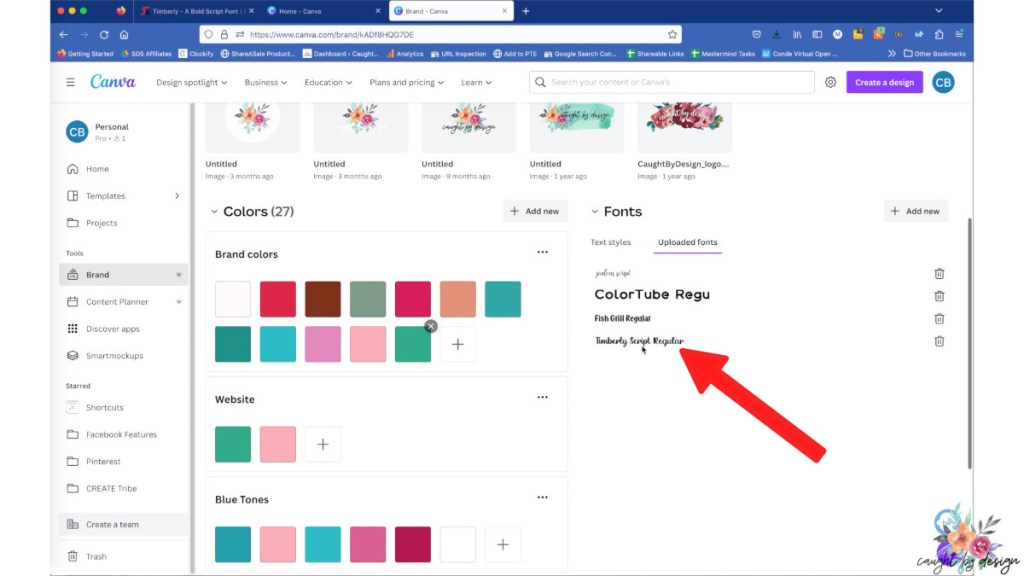Click Create a team in the sidebar
This screenshot has width=1024, height=576.
pos(123,524)
